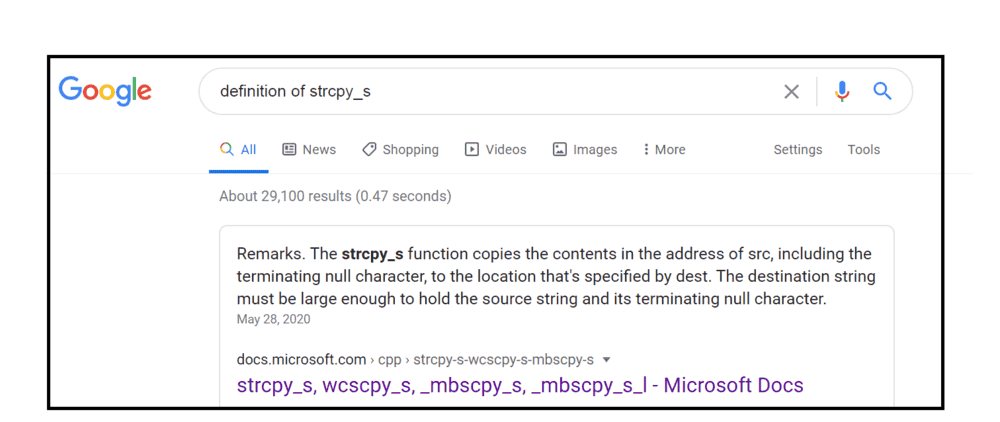
Task: Click the Videos play icon
Action: click(x=472, y=150)
